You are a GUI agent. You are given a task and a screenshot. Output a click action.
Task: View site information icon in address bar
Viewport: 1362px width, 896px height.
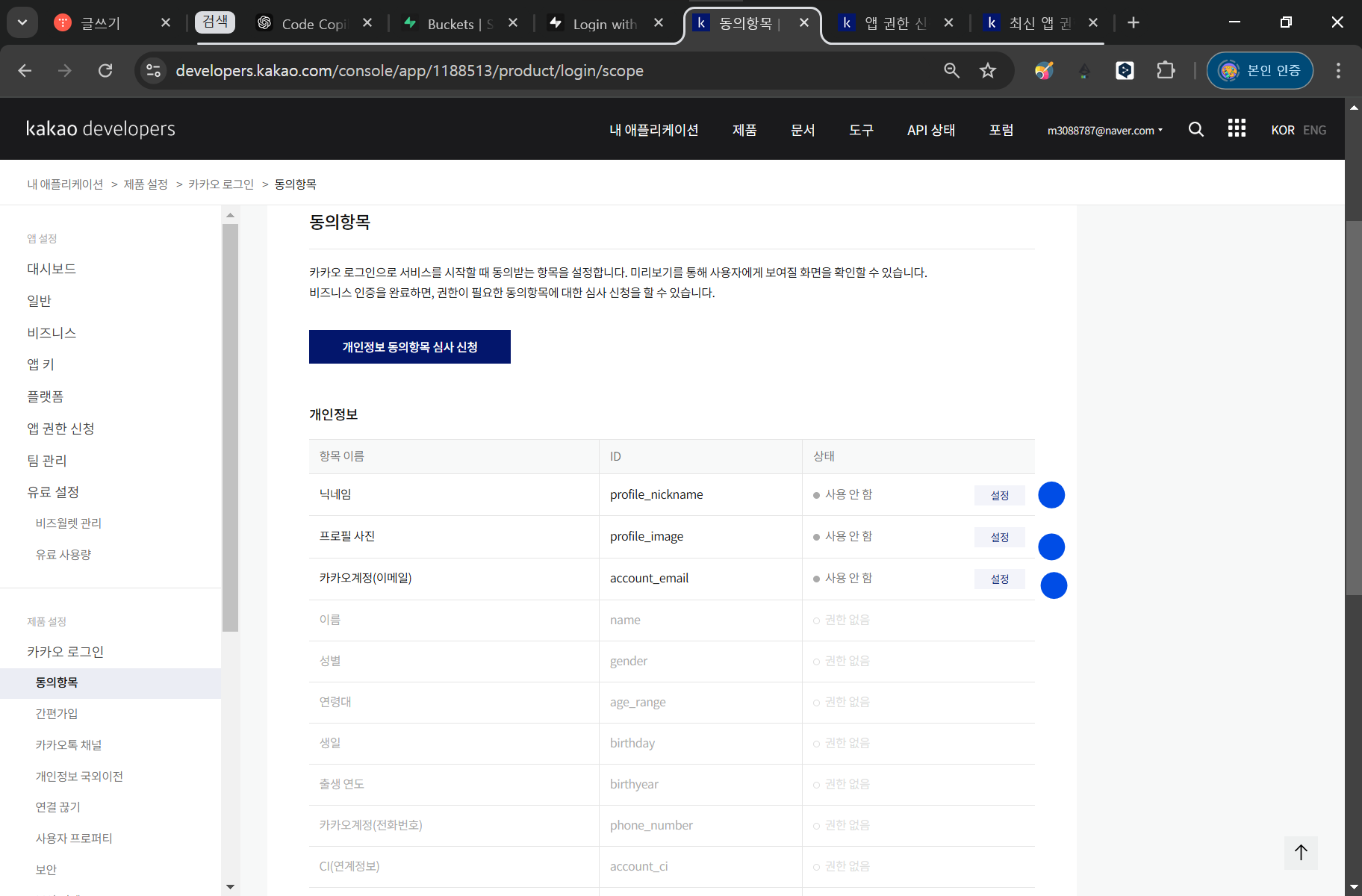click(x=154, y=70)
